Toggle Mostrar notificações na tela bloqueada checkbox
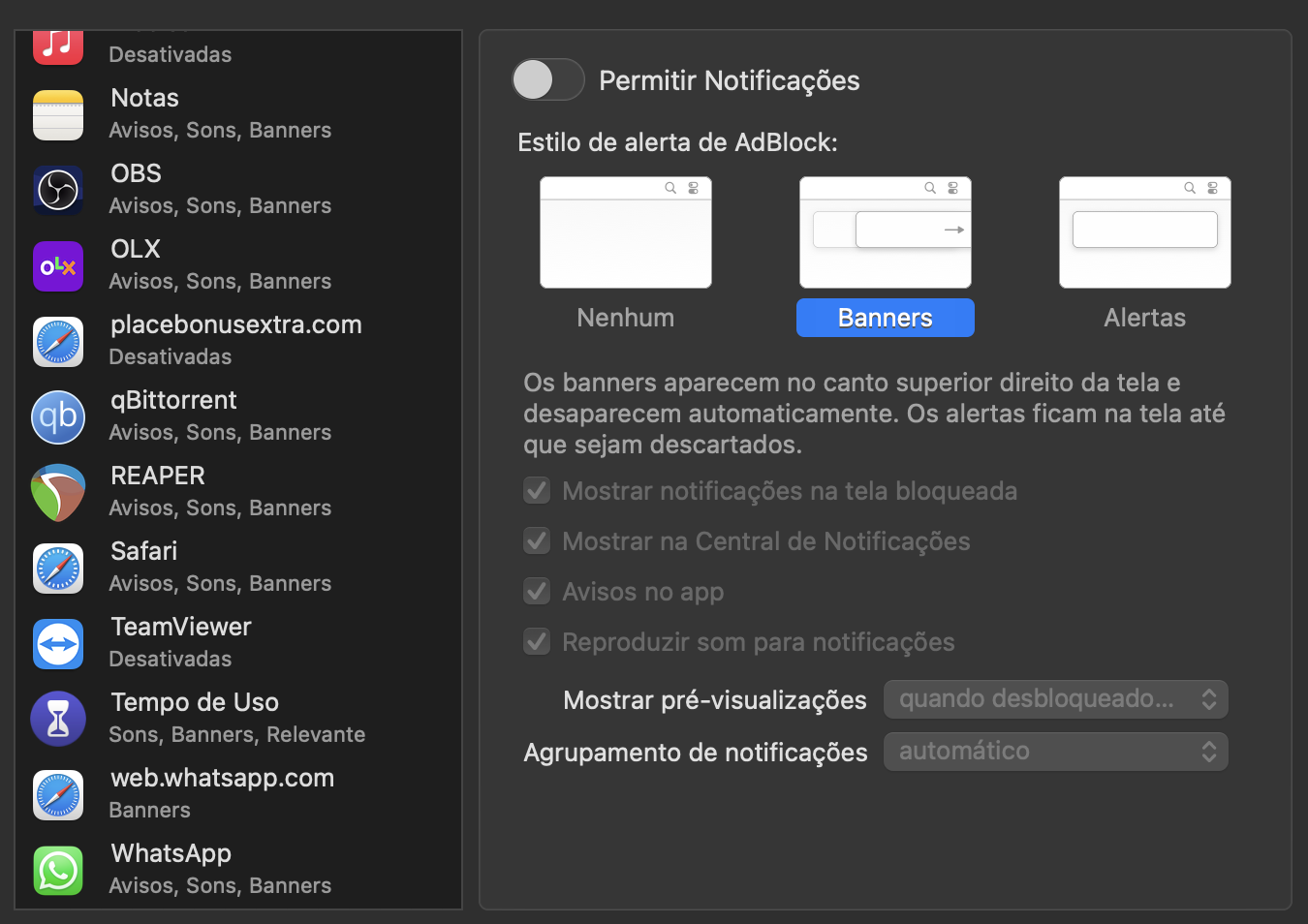1308x924 pixels. [x=537, y=490]
